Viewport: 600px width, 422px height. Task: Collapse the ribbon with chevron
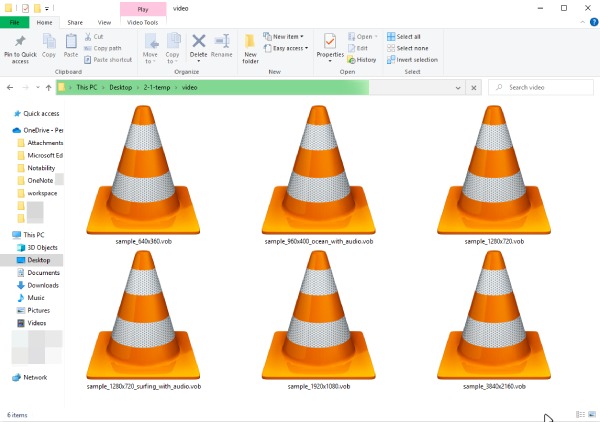582,22
